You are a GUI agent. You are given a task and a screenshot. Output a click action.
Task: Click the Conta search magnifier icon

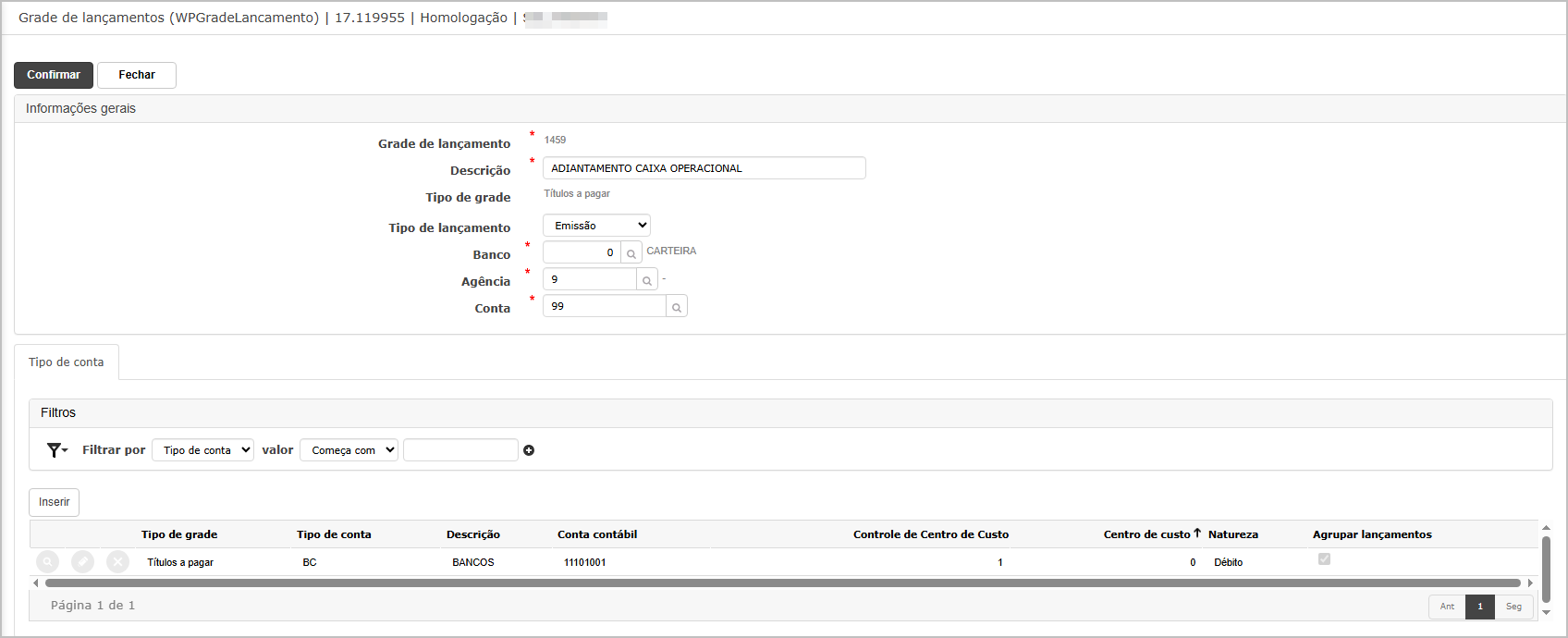click(x=677, y=307)
